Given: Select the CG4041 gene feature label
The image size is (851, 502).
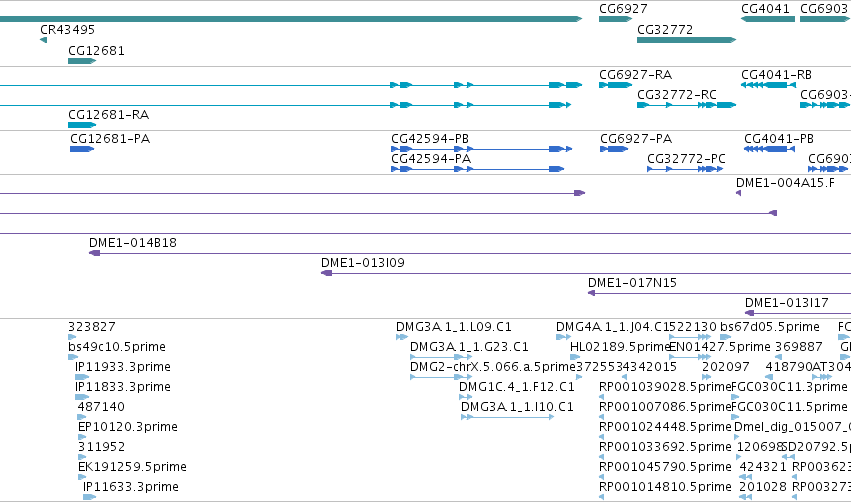Looking at the screenshot, I should (x=765, y=9).
